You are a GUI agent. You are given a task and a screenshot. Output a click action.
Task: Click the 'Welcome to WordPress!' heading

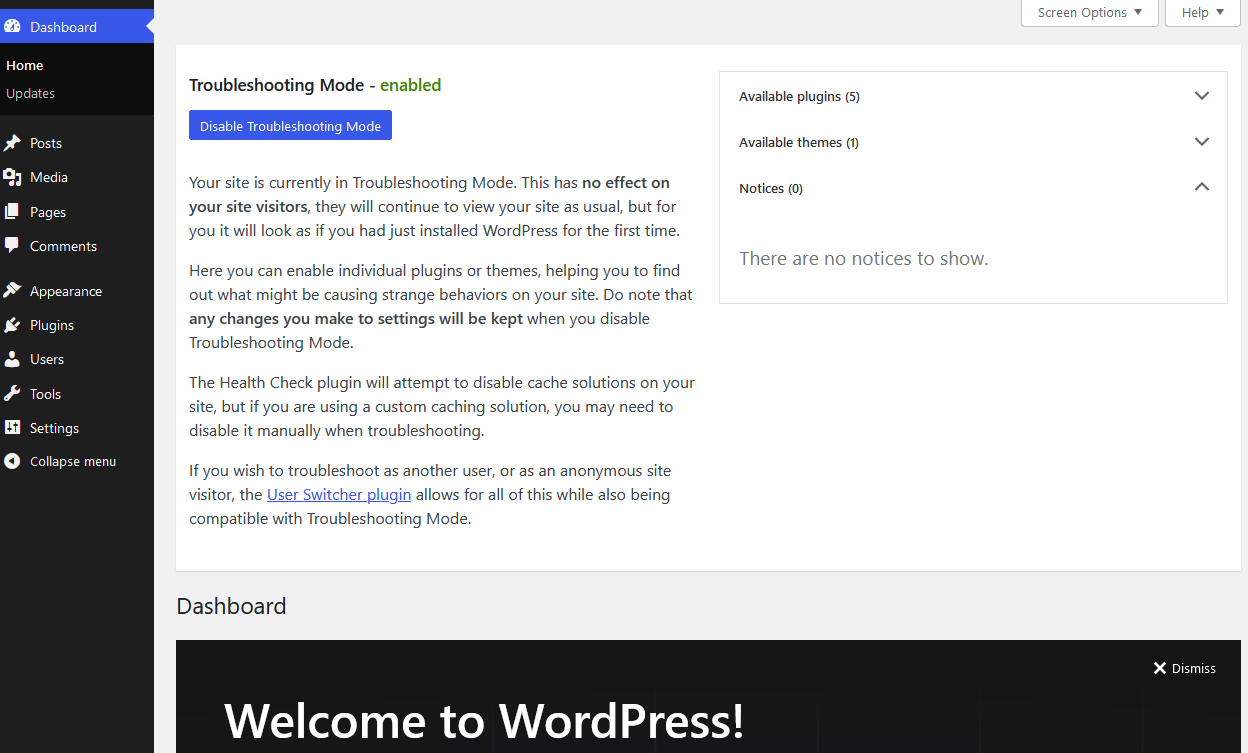coord(484,720)
